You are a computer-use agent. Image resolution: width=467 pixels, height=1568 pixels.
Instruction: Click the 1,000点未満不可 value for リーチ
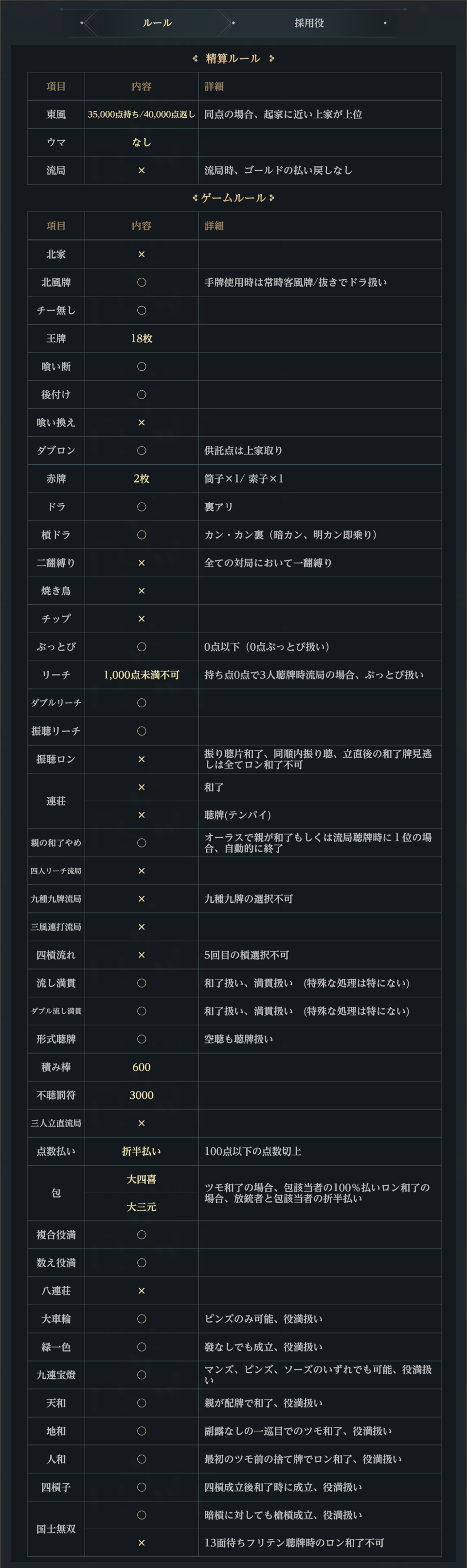141,675
